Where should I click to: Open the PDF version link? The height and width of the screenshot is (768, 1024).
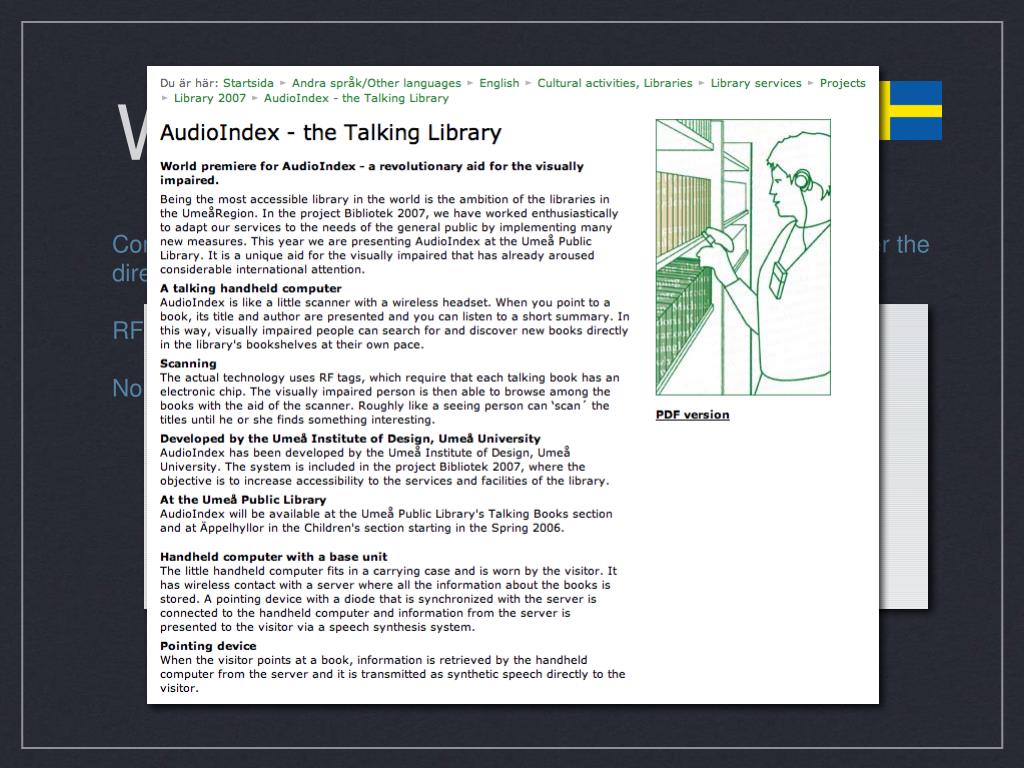(692, 415)
